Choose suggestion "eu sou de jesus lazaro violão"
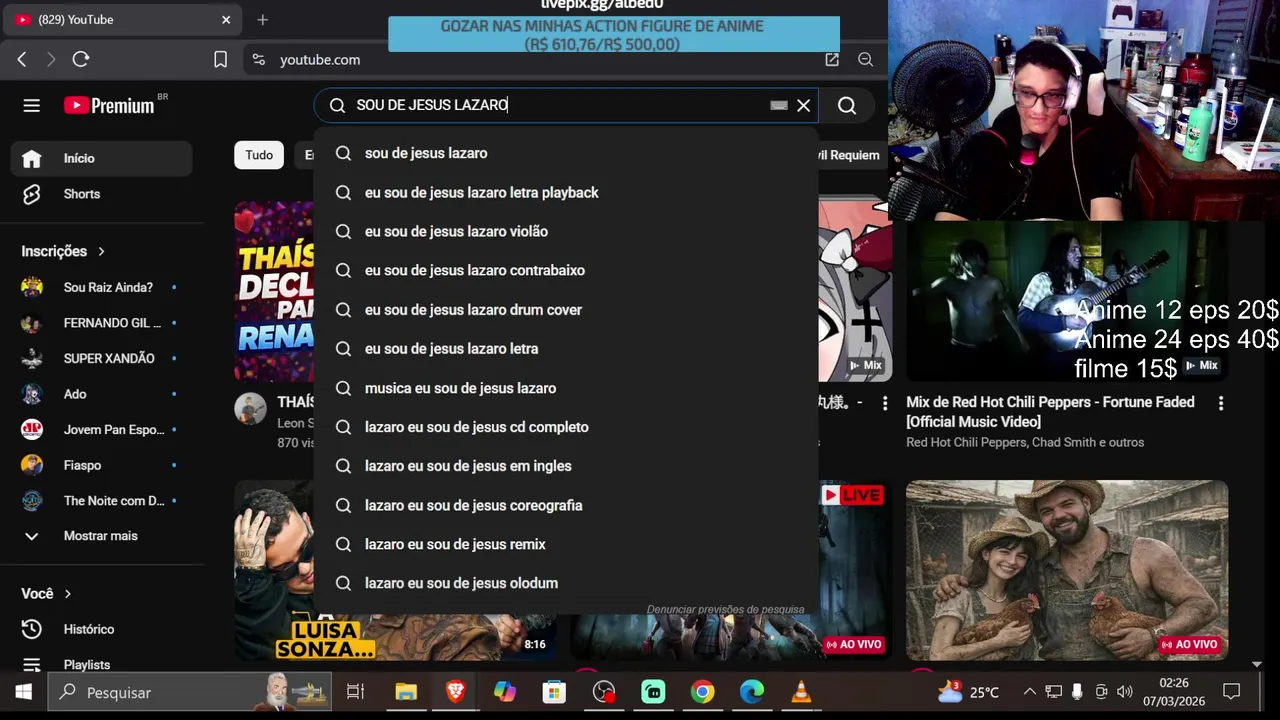 (566, 231)
